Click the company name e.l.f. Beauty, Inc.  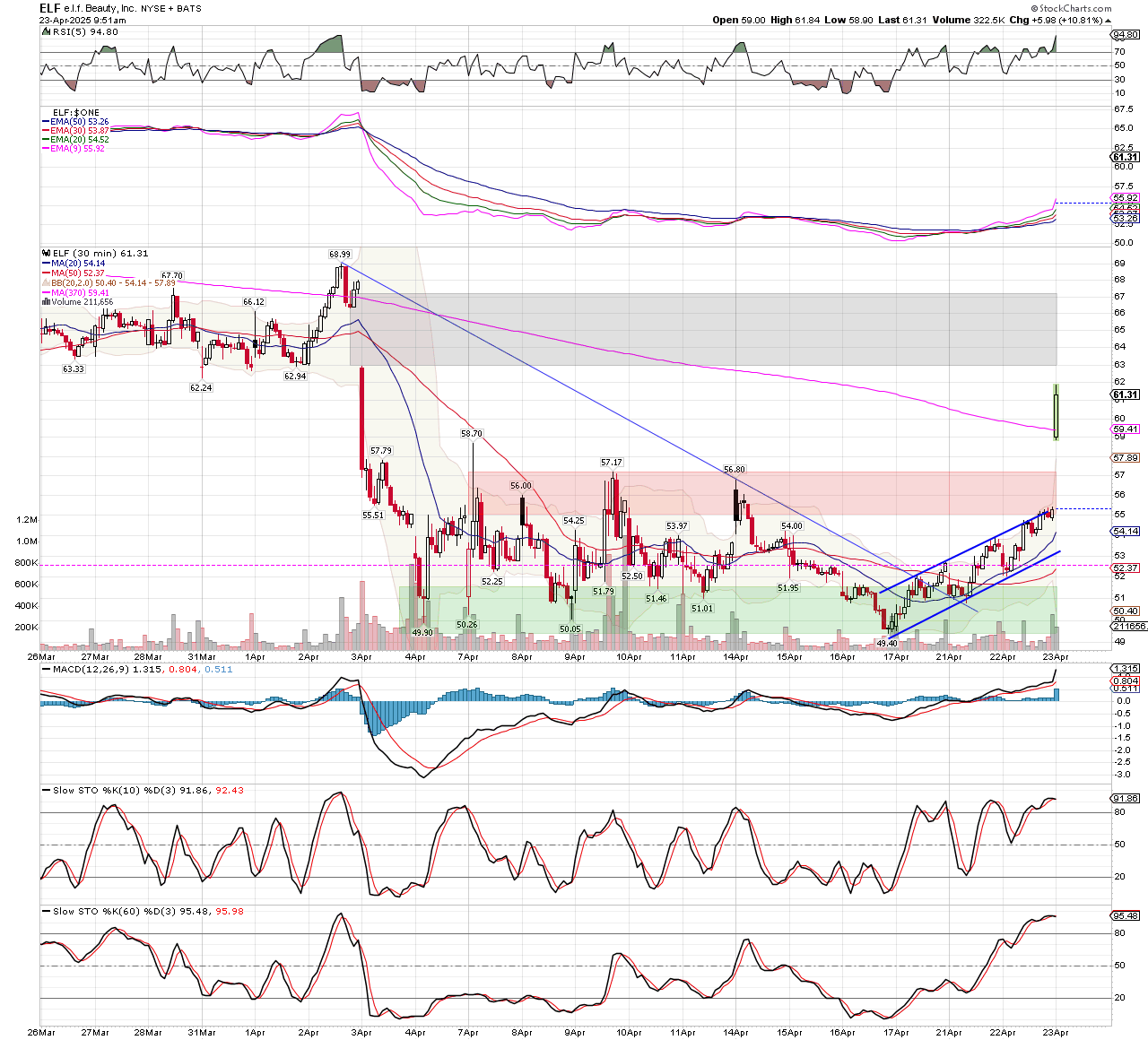point(100,9)
